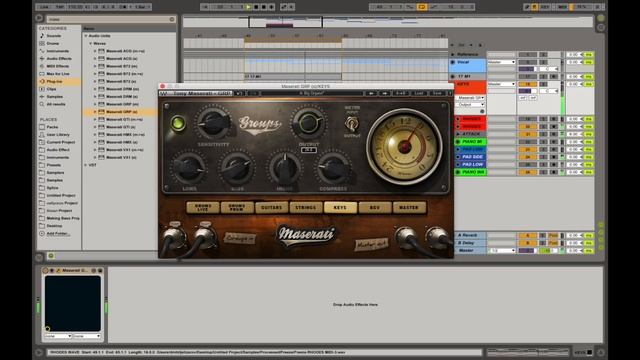Click the plugin Load button
The height and width of the screenshot is (360, 640).
click(419, 93)
